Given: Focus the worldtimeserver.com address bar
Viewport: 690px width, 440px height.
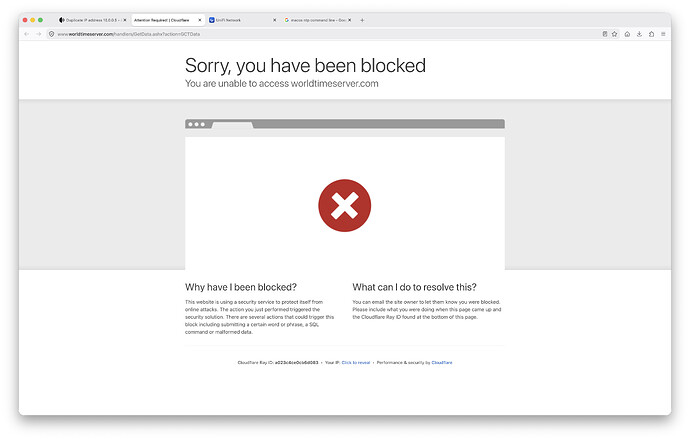Looking at the screenshot, I should 326,34.
